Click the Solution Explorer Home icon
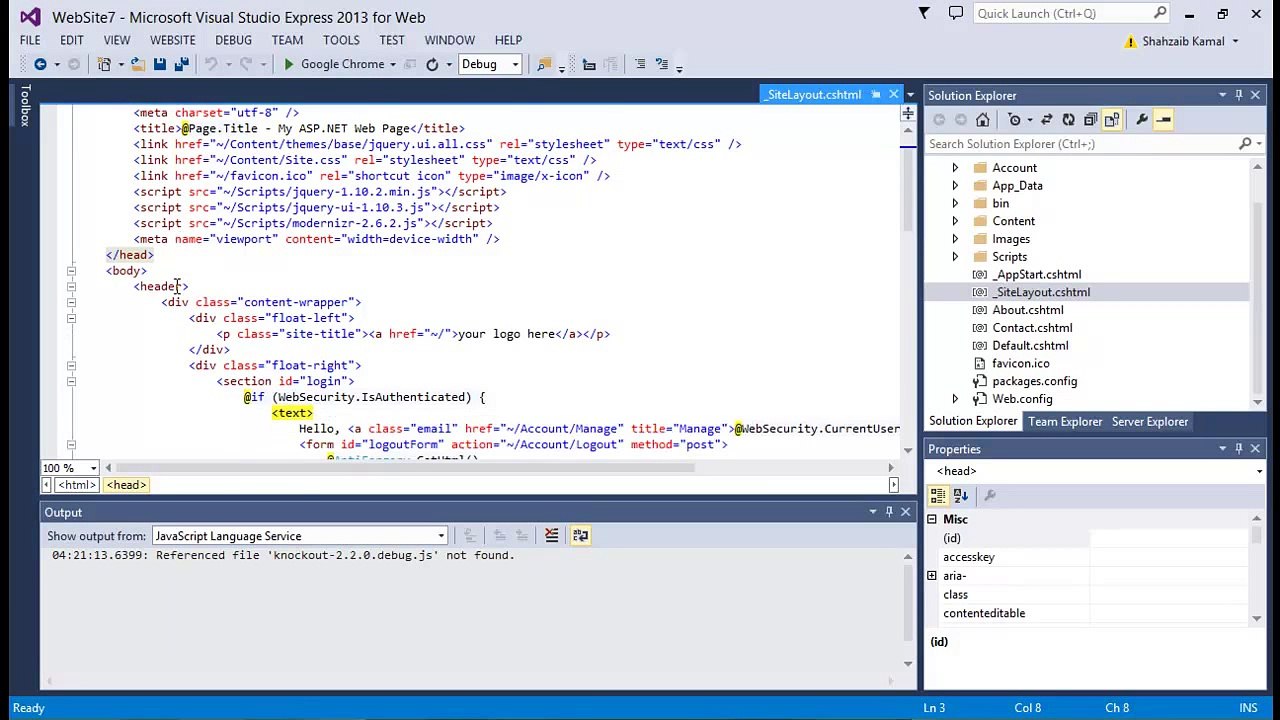This screenshot has height=720, width=1280. click(983, 120)
